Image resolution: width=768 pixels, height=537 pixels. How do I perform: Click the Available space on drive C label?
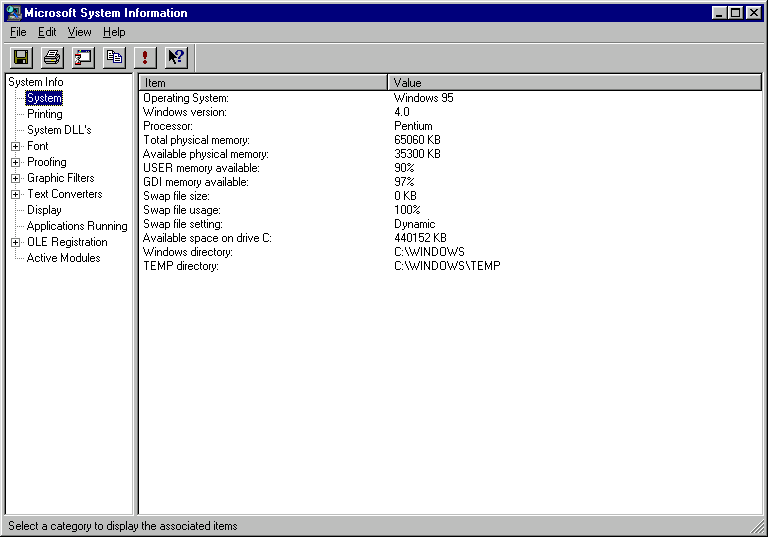(x=207, y=238)
